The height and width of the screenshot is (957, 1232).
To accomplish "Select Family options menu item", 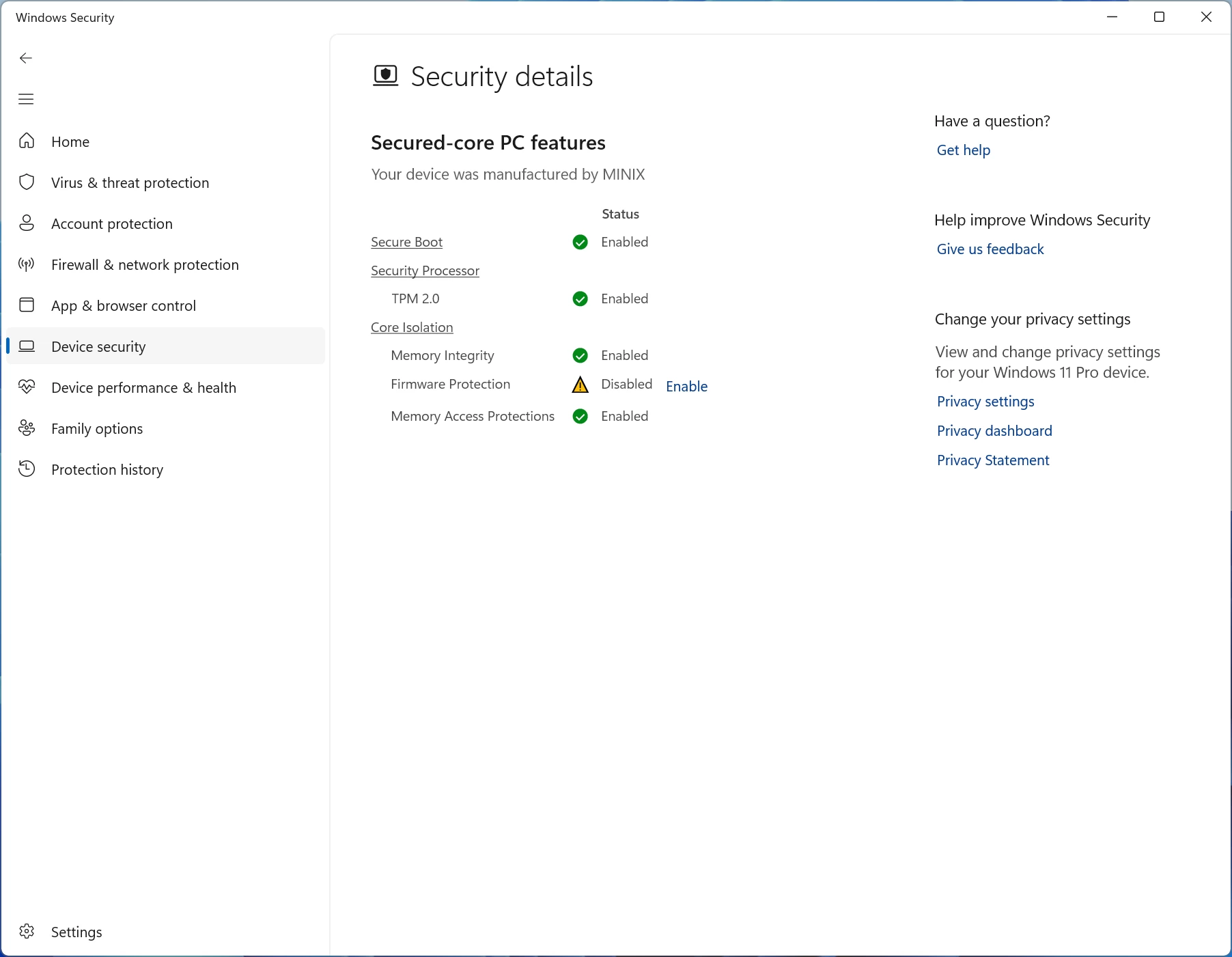I will click(97, 428).
